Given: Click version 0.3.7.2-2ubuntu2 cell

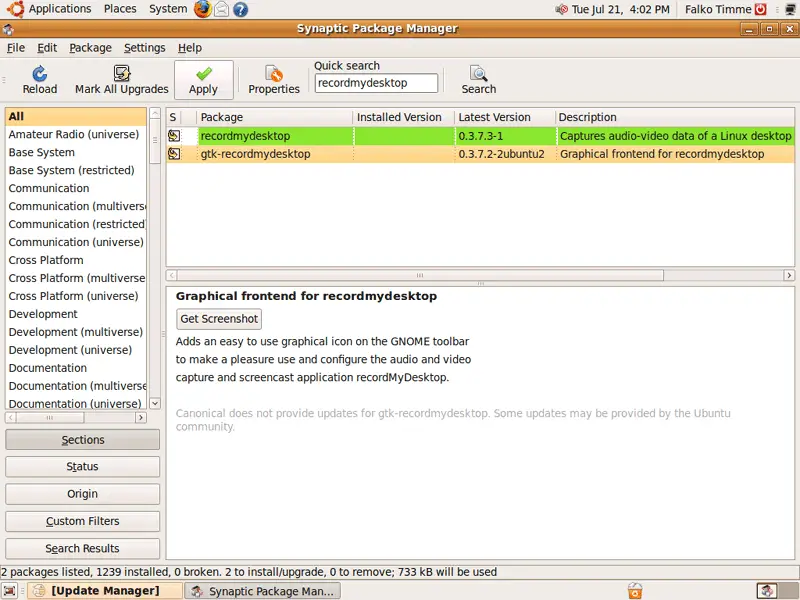Looking at the screenshot, I should 501,154.
